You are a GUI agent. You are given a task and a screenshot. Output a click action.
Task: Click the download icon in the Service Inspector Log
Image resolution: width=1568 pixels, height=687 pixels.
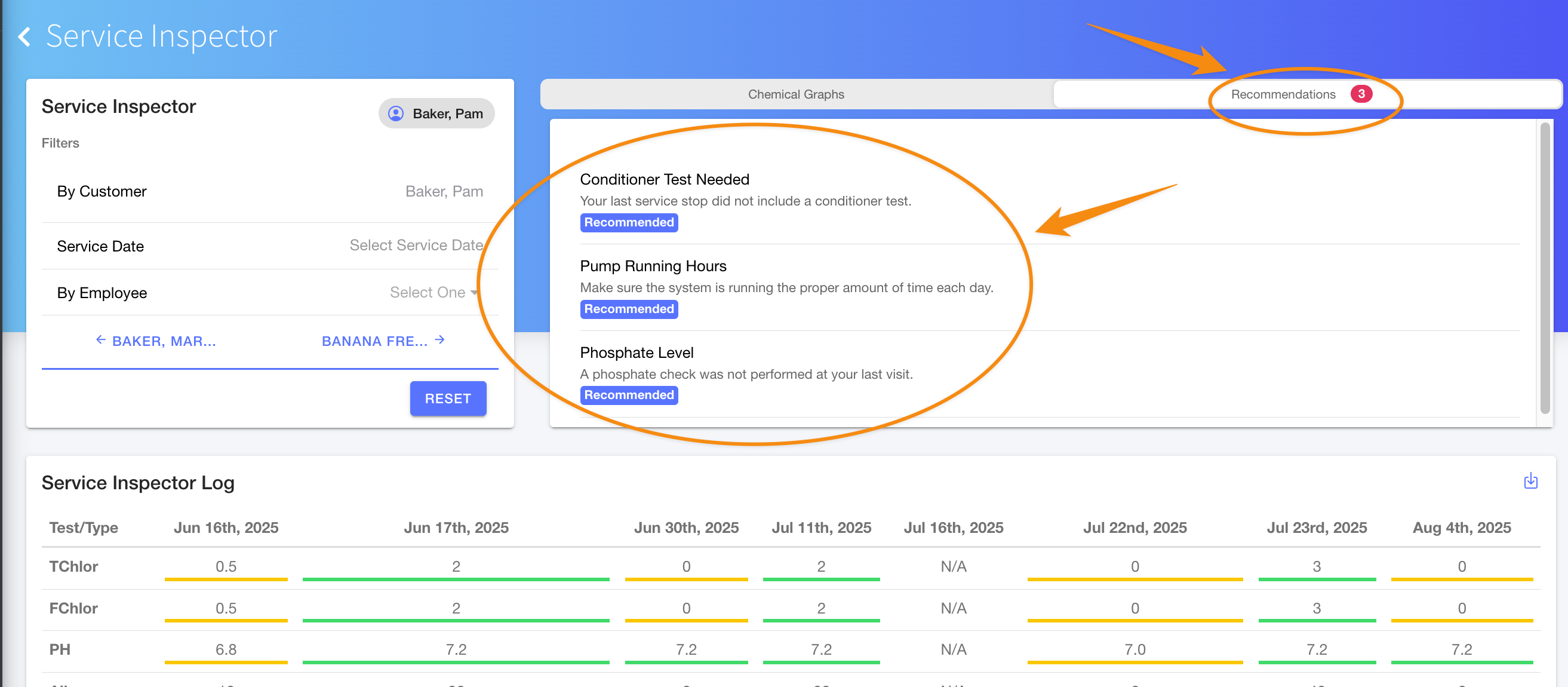coord(1530,481)
